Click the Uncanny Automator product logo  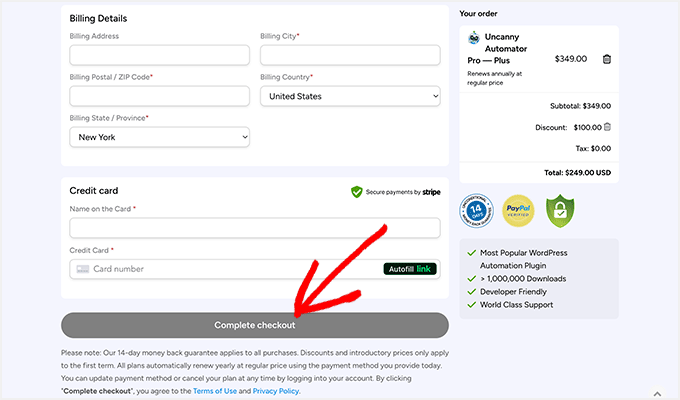click(474, 38)
